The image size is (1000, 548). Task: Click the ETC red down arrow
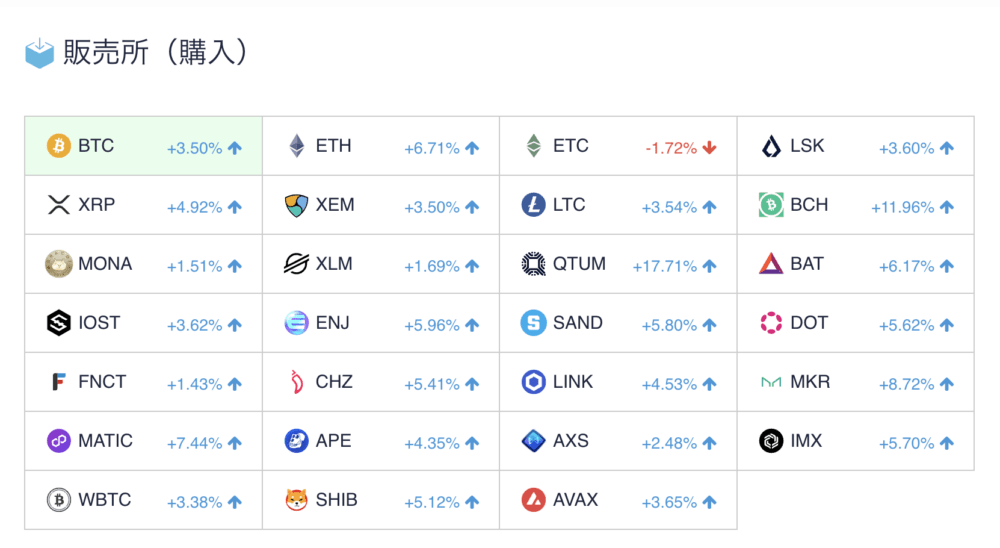[x=709, y=148]
